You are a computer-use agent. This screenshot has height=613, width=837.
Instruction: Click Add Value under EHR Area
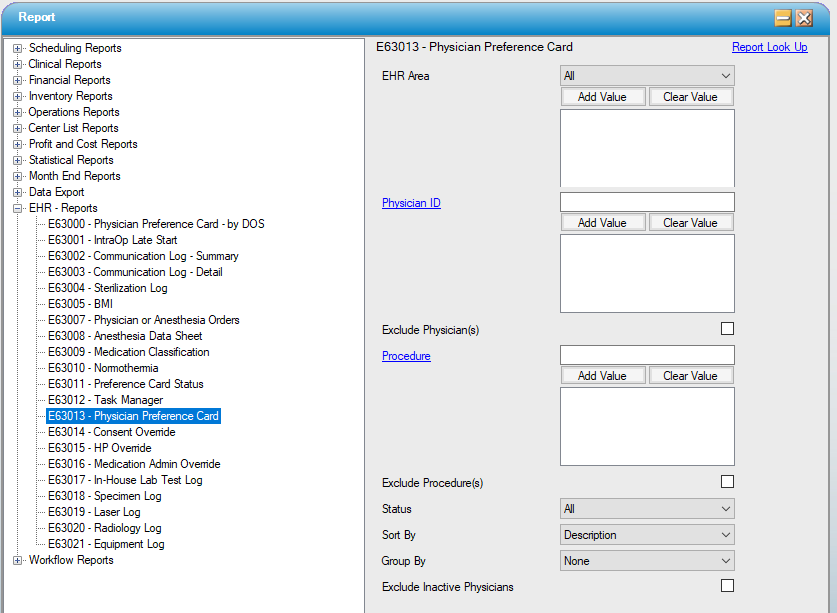[x=603, y=96]
